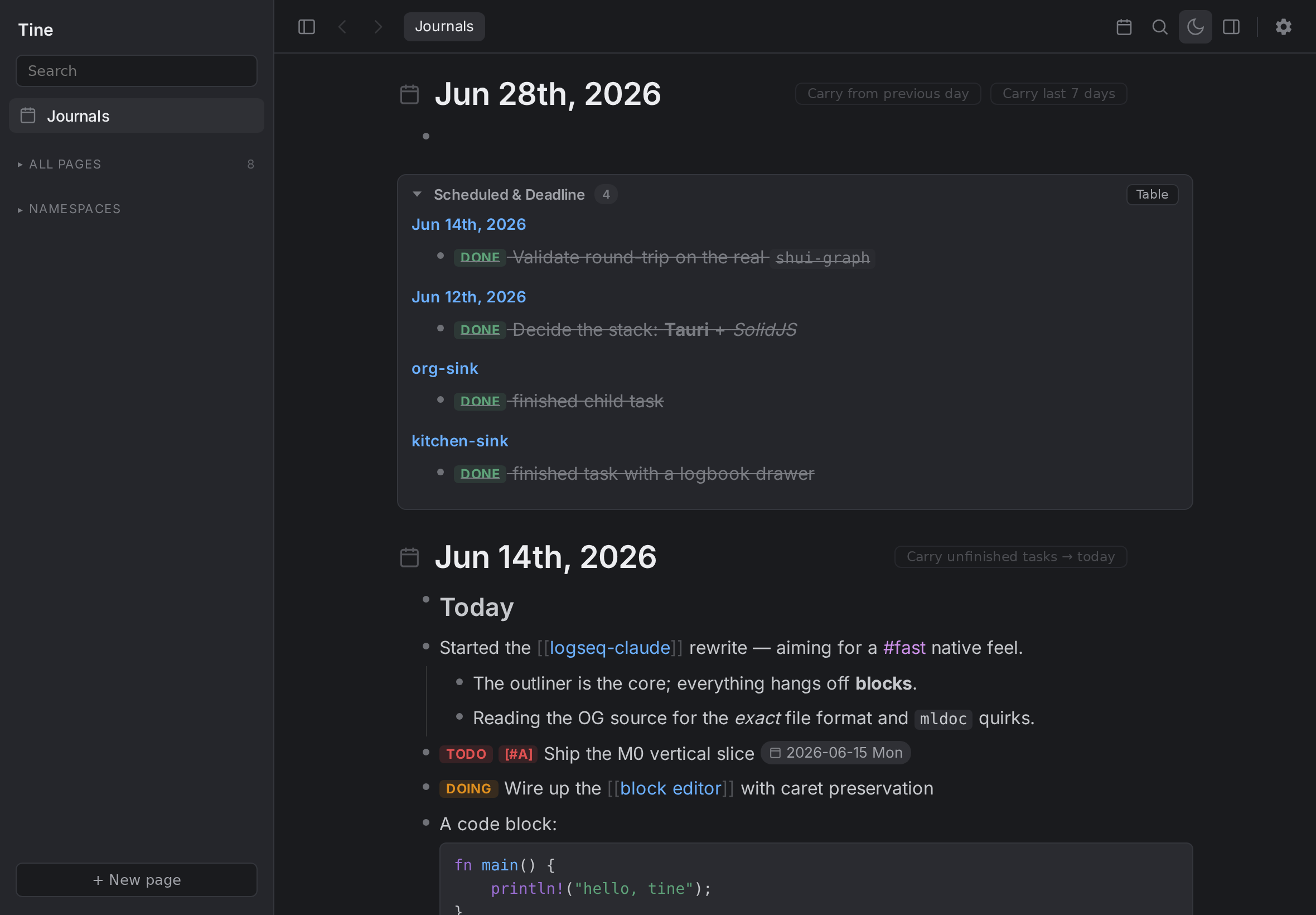Image resolution: width=1316 pixels, height=915 pixels.
Task: Click the Jun 14th, 2026 journal title
Action: pos(545,557)
